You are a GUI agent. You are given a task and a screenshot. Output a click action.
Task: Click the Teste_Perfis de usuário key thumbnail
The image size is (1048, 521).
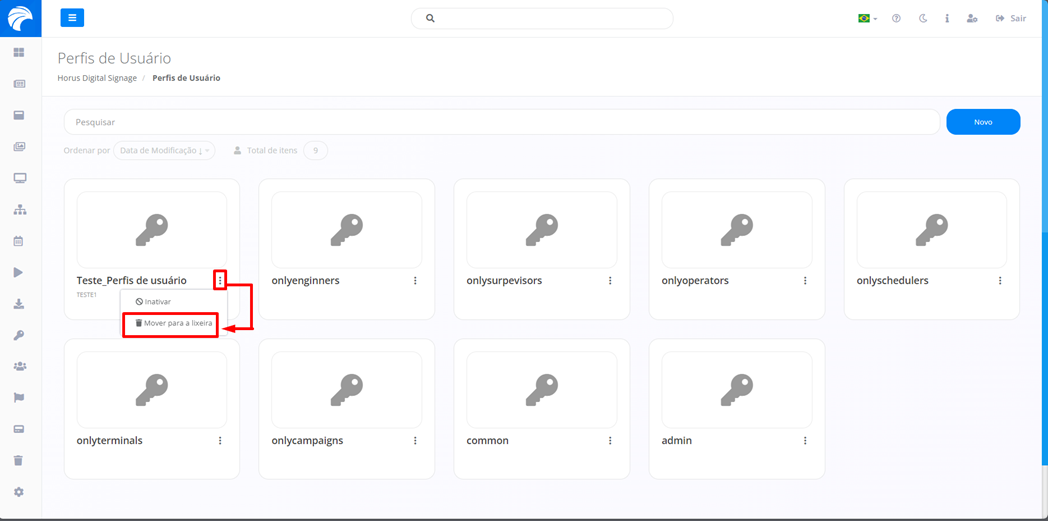pyautogui.click(x=152, y=230)
